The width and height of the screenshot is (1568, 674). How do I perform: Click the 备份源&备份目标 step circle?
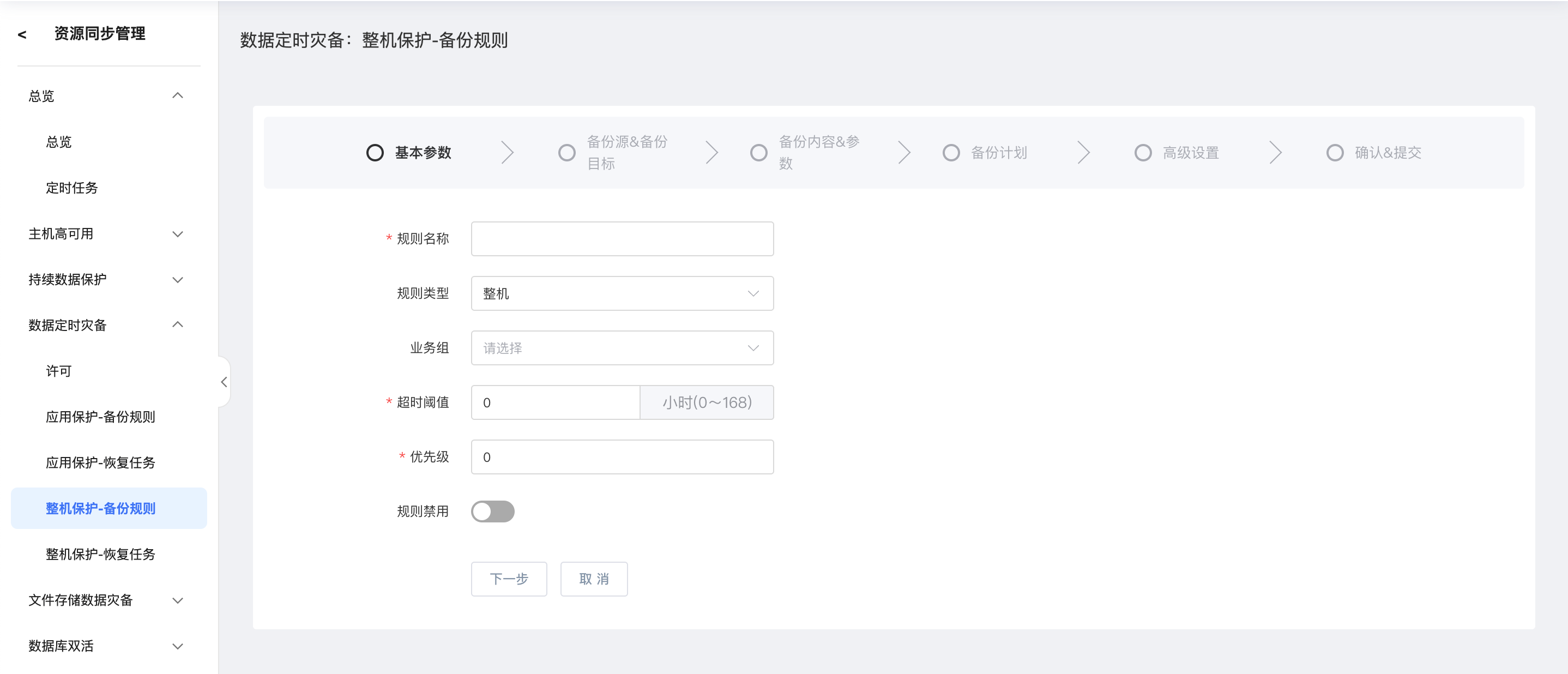[566, 152]
